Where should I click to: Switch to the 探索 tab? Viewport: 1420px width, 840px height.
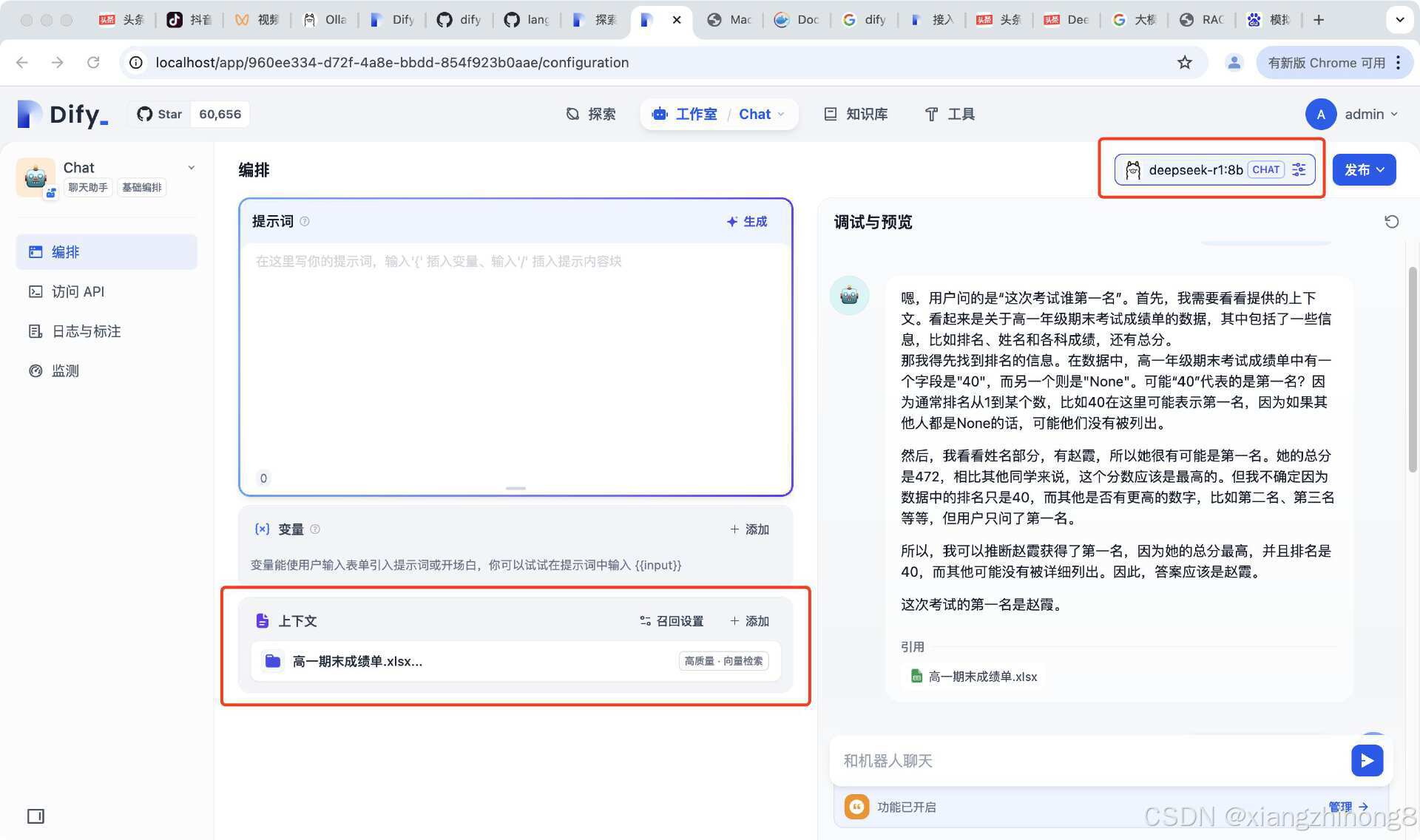(x=590, y=114)
